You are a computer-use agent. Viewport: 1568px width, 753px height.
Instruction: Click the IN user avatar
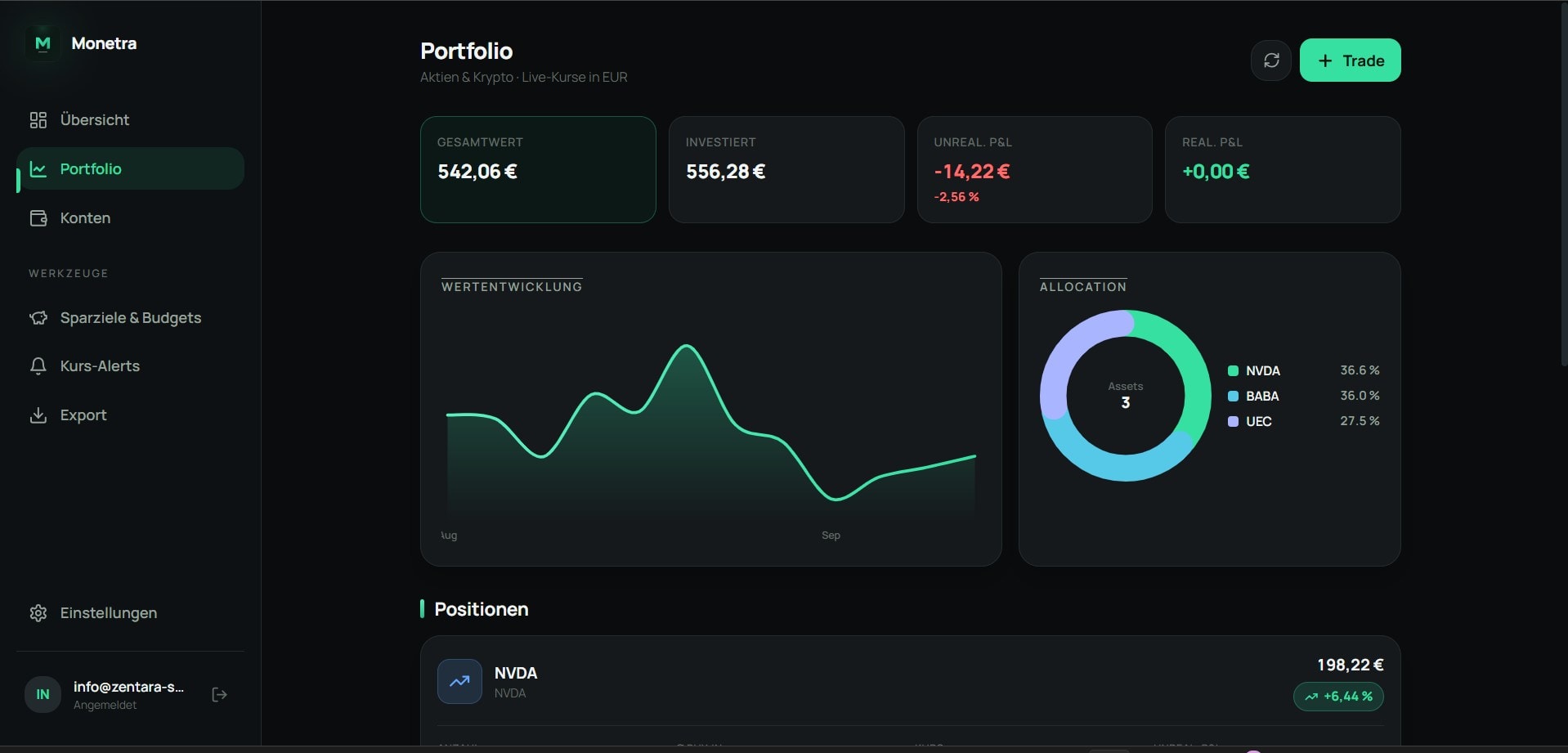click(43, 695)
